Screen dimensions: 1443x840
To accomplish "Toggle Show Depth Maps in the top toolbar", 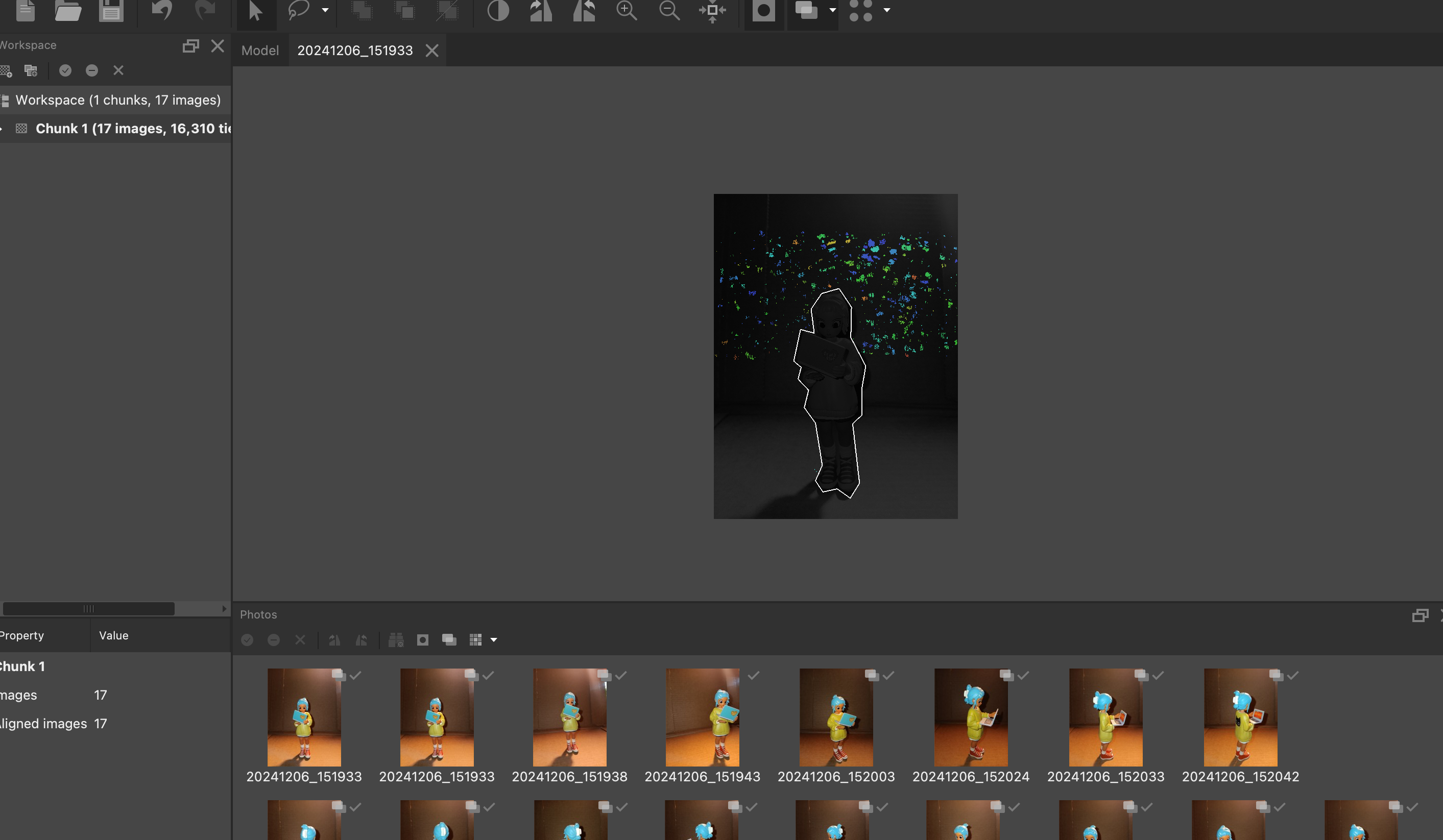I will (x=807, y=10).
